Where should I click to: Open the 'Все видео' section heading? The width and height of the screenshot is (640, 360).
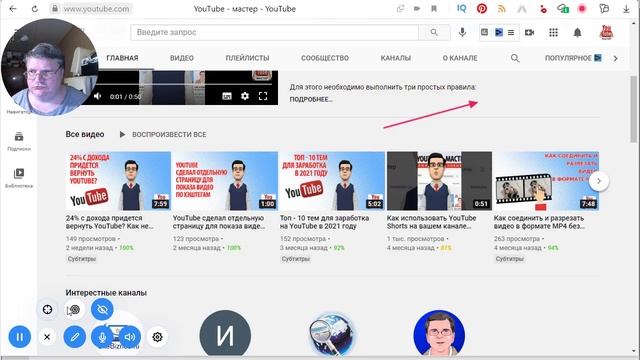click(x=85, y=134)
